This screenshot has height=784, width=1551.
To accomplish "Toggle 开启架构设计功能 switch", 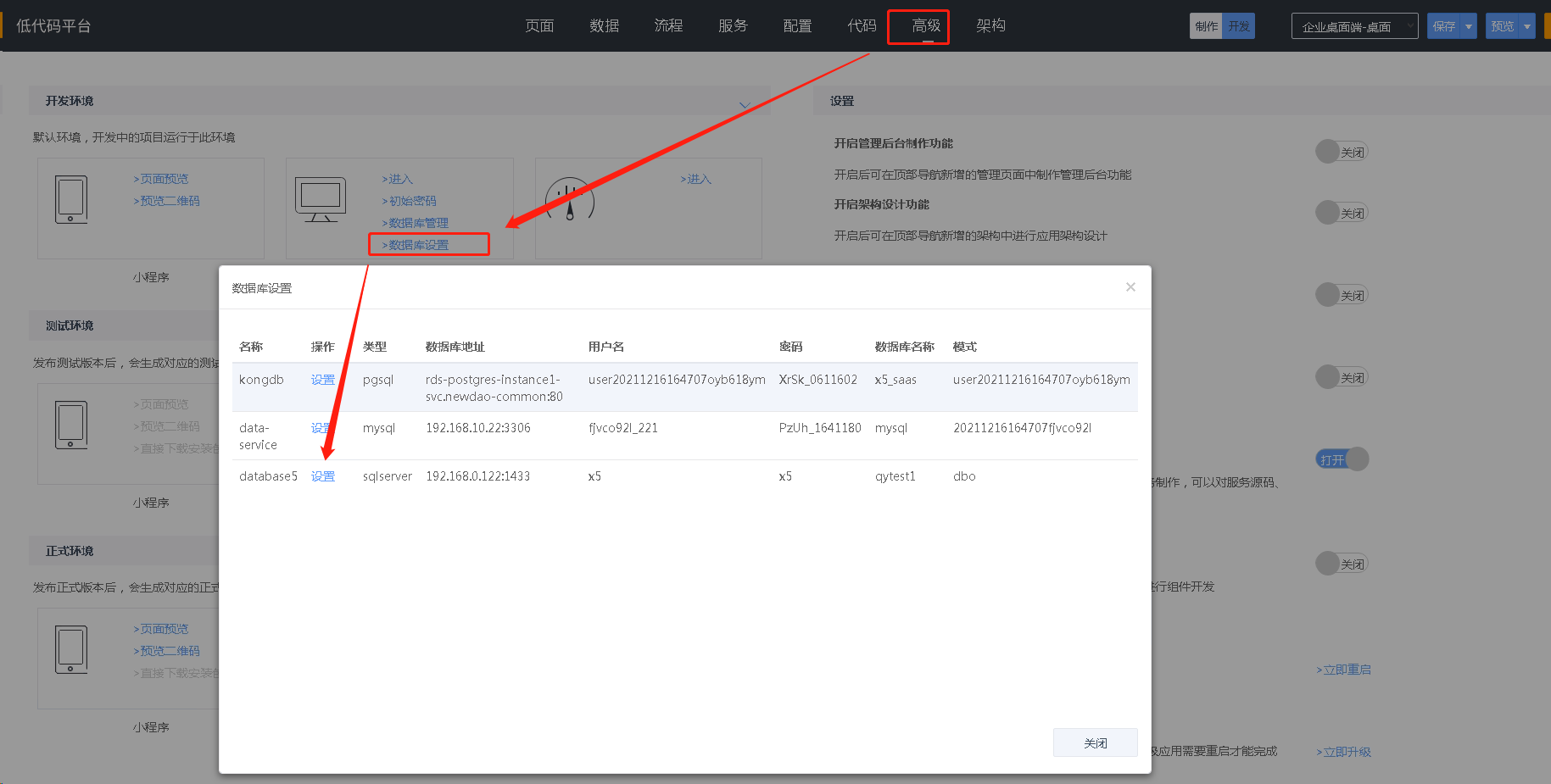I will point(1342,213).
